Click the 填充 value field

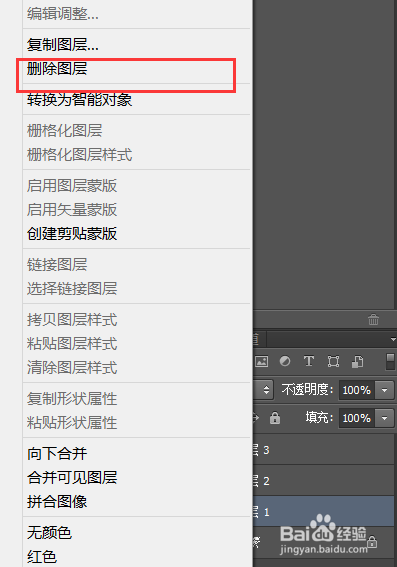[x=357, y=418]
